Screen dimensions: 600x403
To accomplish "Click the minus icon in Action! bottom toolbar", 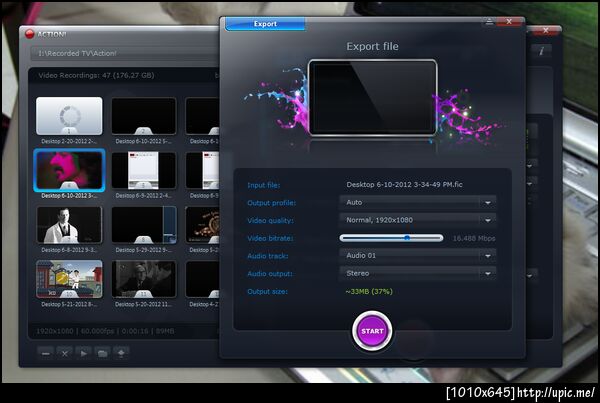I will (46, 353).
